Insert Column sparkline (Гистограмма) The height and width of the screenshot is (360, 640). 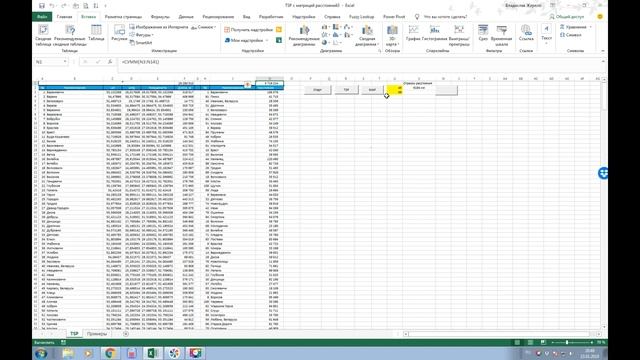[435, 33]
